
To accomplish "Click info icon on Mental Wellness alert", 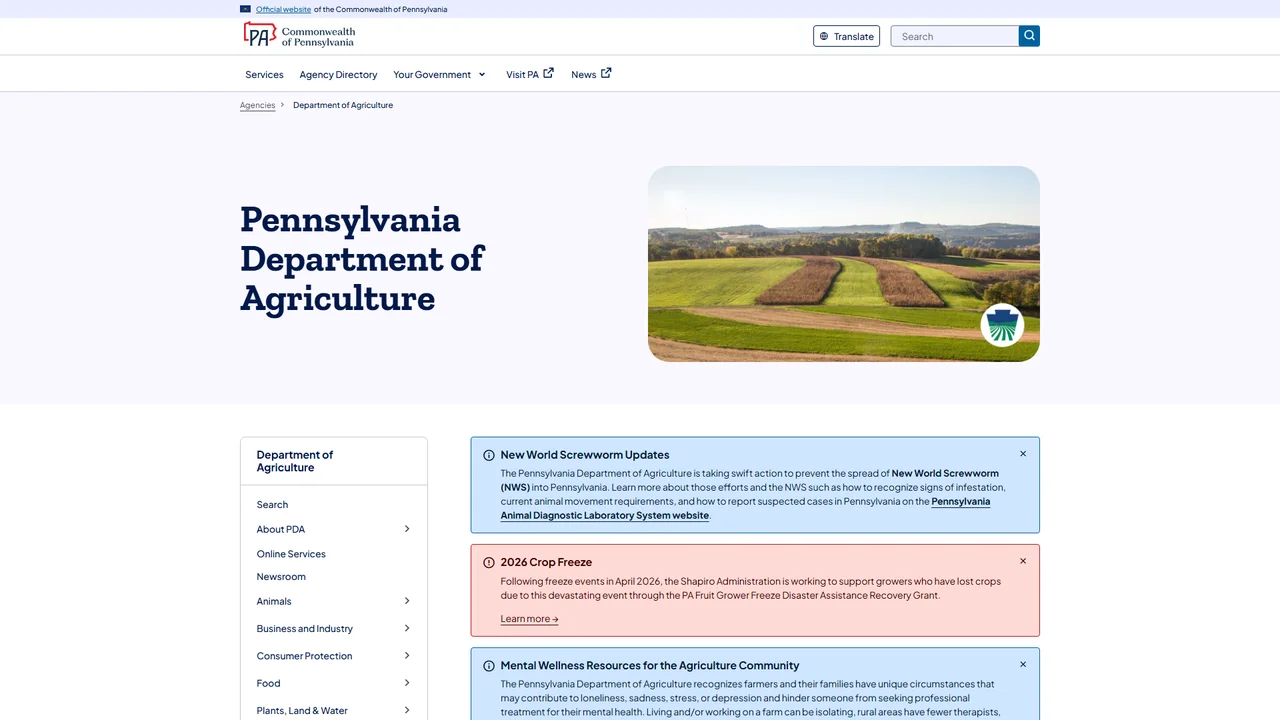I will [x=489, y=666].
